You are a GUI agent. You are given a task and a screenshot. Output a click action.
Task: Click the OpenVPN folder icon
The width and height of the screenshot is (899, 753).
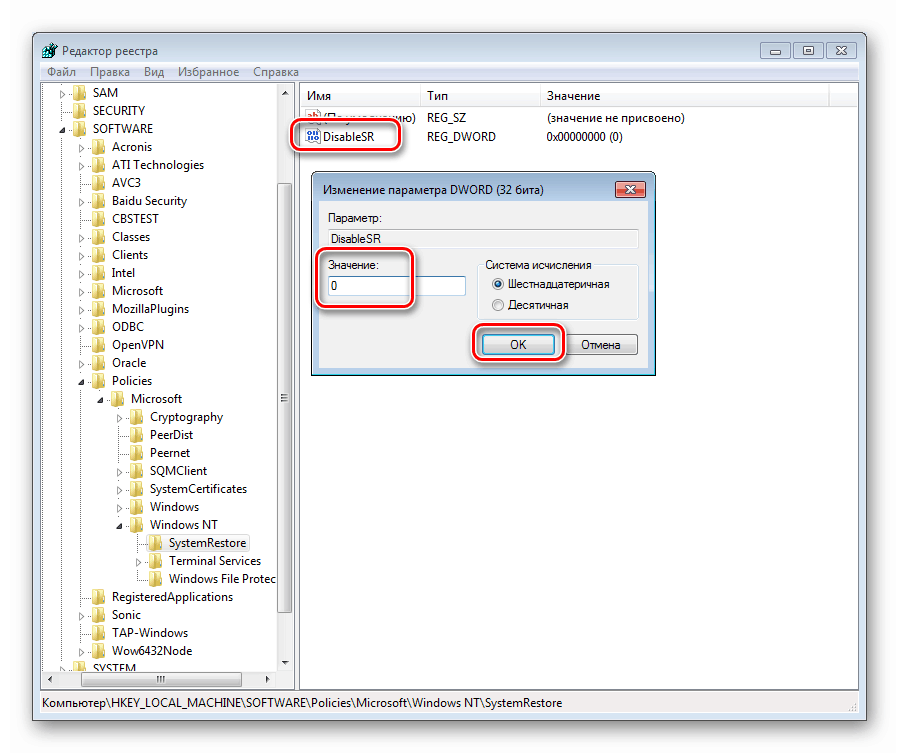(99, 345)
